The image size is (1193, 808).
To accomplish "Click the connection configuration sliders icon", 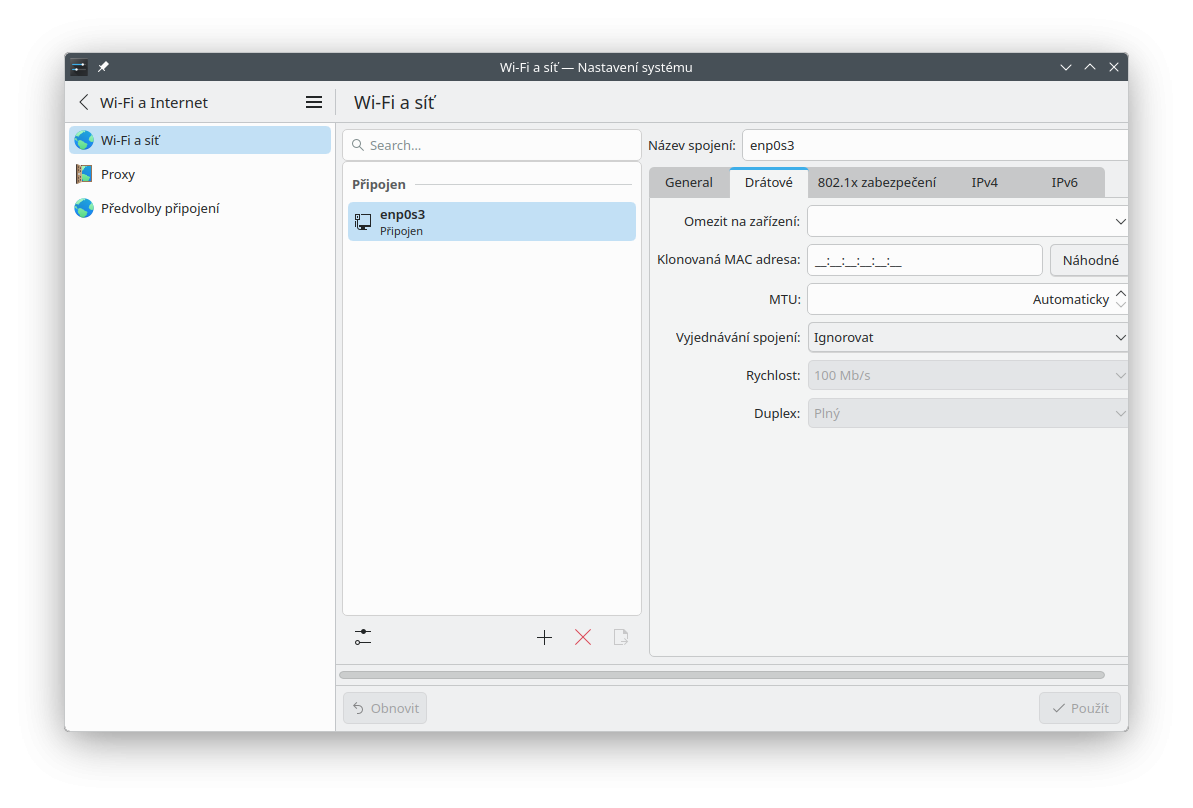I will coord(363,637).
